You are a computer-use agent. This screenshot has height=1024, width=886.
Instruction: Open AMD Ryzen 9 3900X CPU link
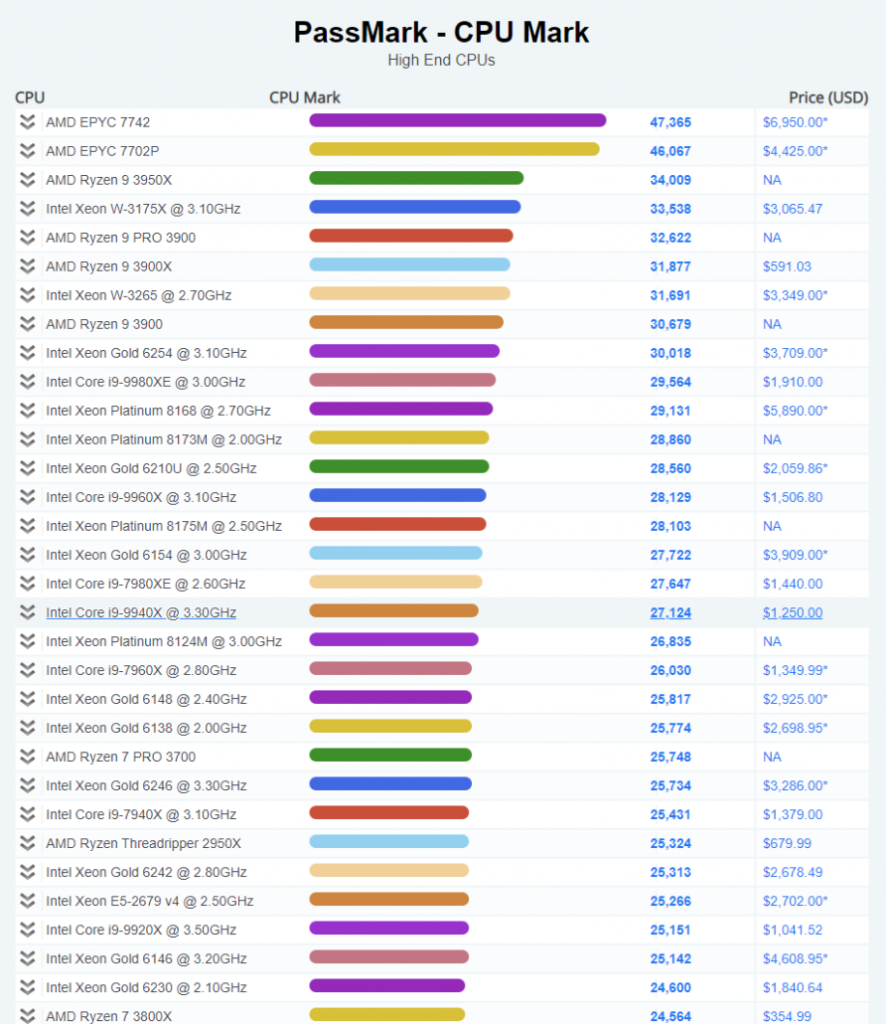pos(109,266)
